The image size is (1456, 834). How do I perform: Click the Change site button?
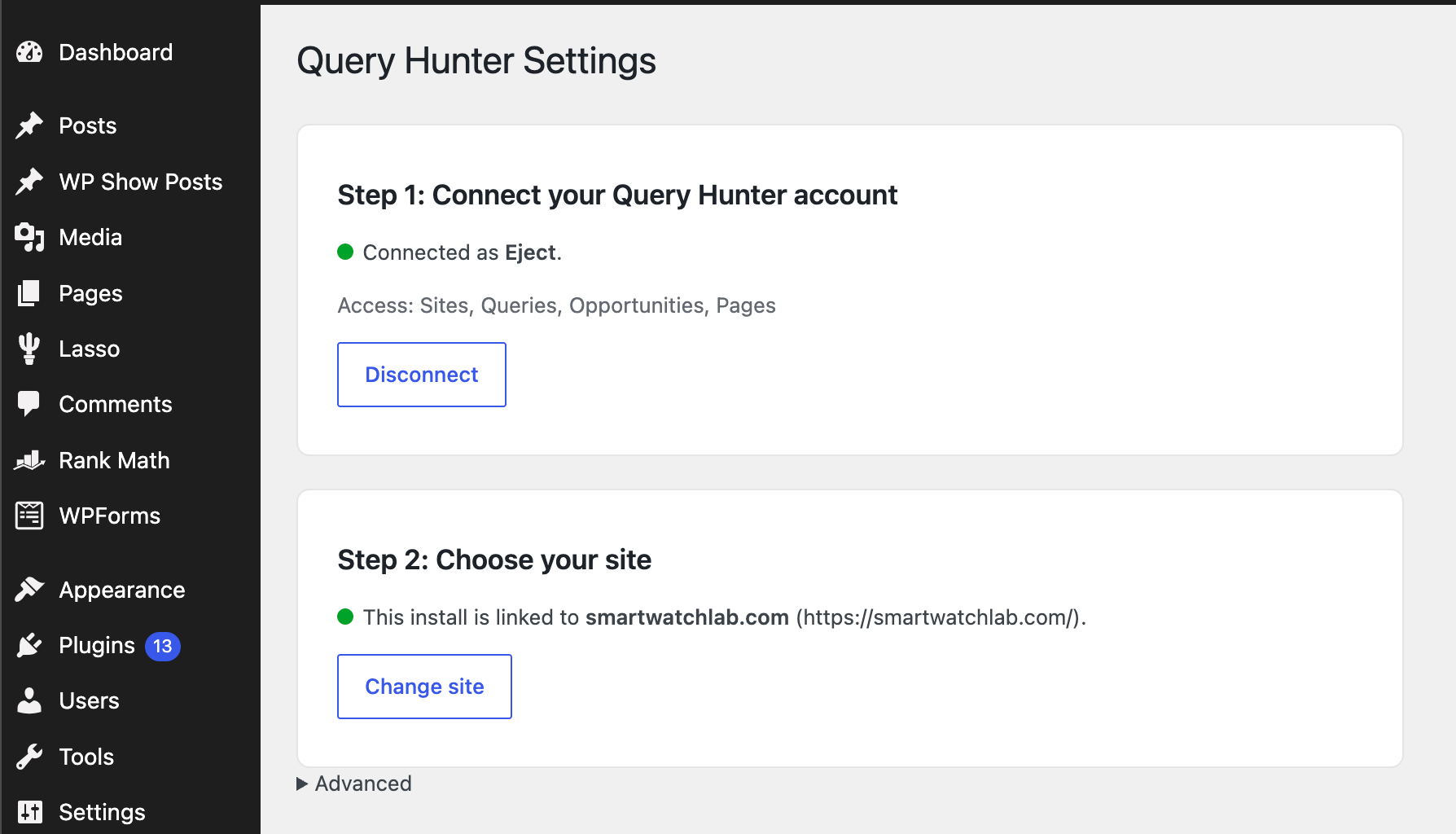tap(424, 687)
